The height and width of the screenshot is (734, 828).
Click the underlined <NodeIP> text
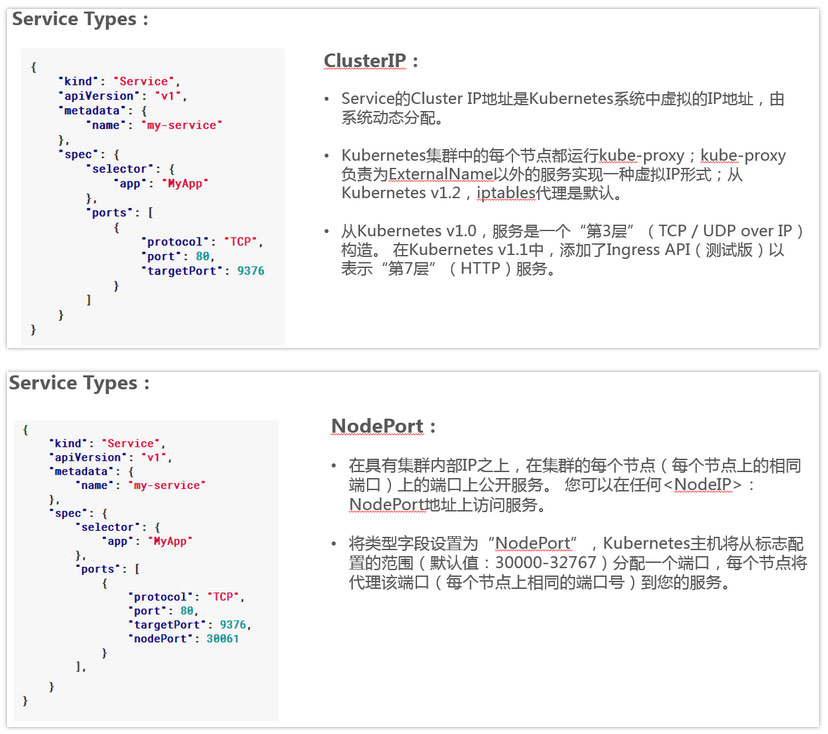coord(706,485)
